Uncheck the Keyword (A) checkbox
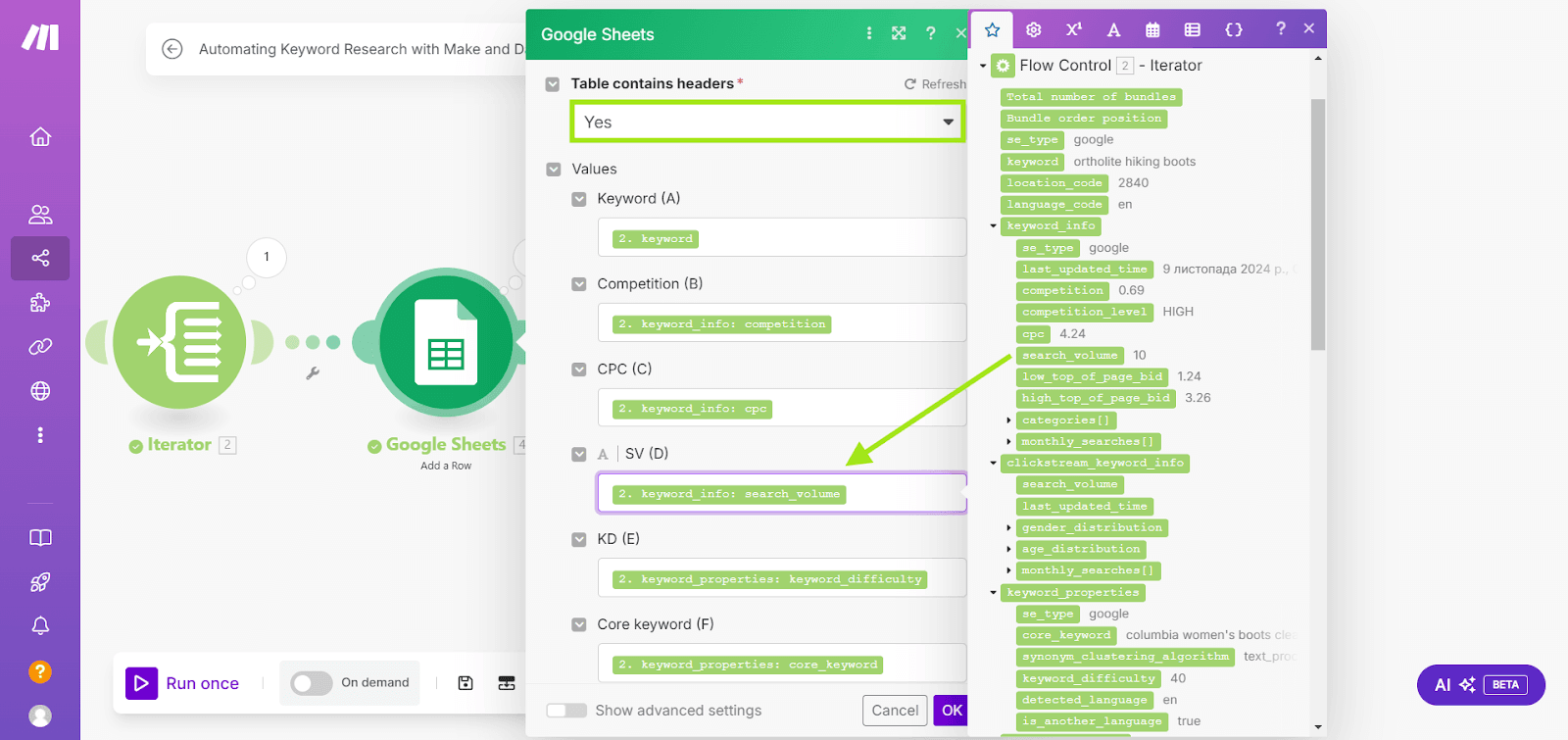Viewport: 1568px width, 740px height. [579, 199]
